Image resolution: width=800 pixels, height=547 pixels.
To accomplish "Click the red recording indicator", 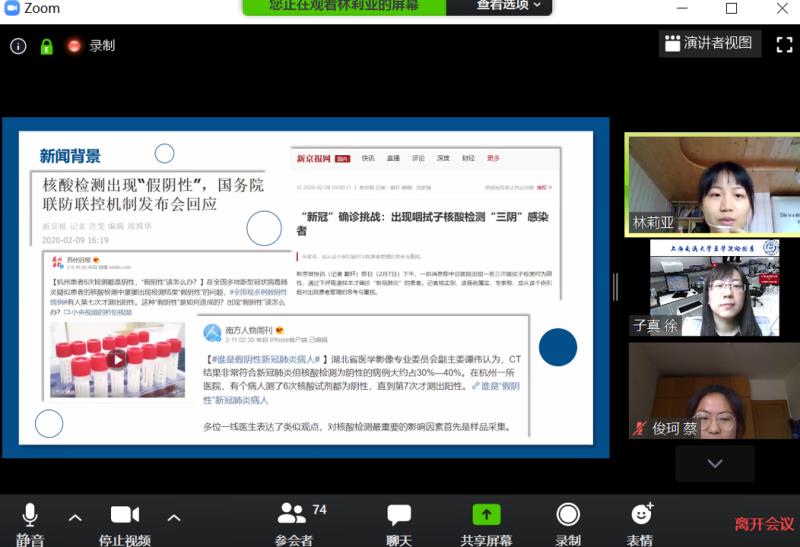I will (x=74, y=46).
